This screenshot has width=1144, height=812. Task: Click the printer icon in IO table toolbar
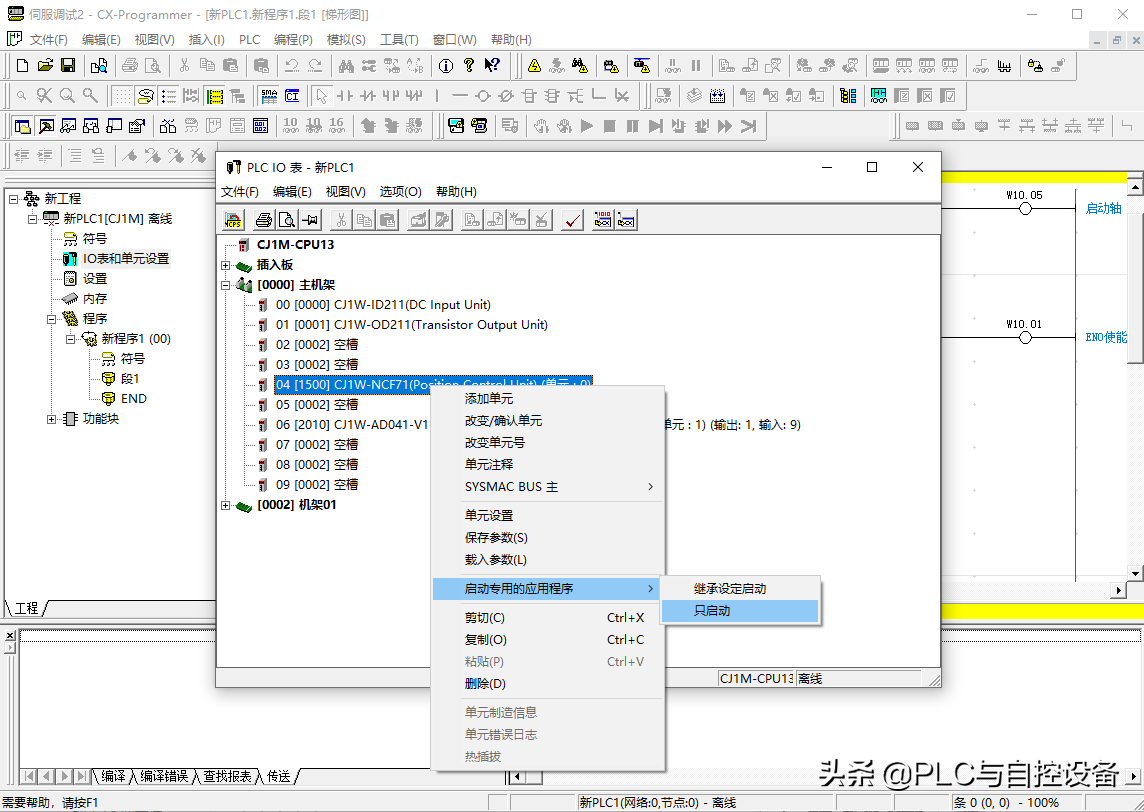point(263,221)
